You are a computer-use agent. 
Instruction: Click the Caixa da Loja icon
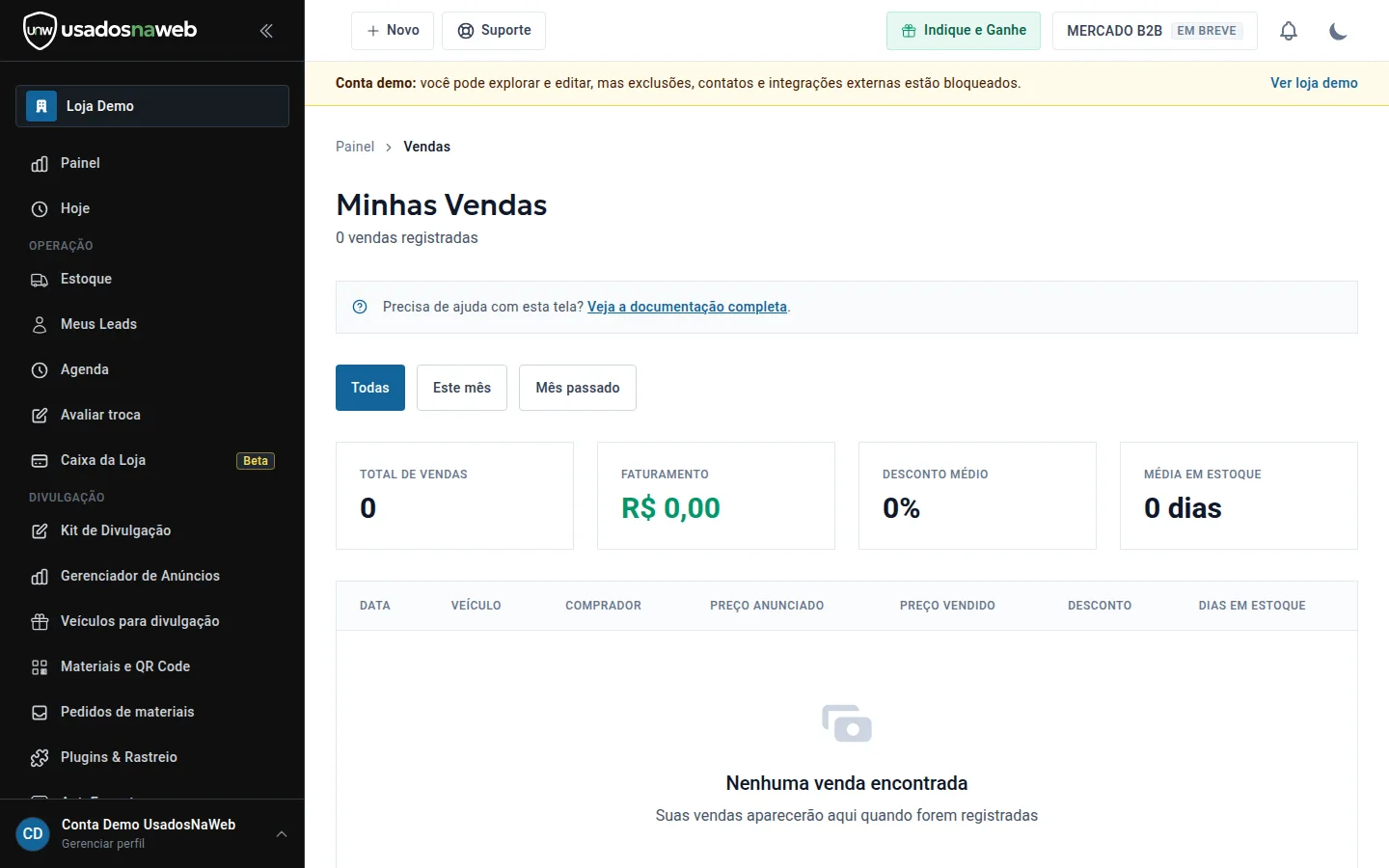(x=40, y=461)
